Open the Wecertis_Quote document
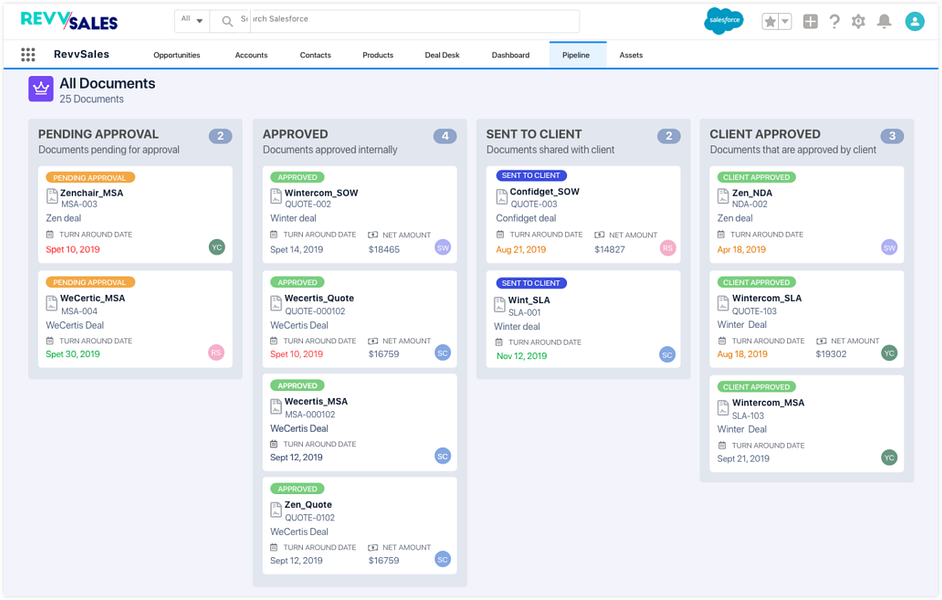 (320, 298)
